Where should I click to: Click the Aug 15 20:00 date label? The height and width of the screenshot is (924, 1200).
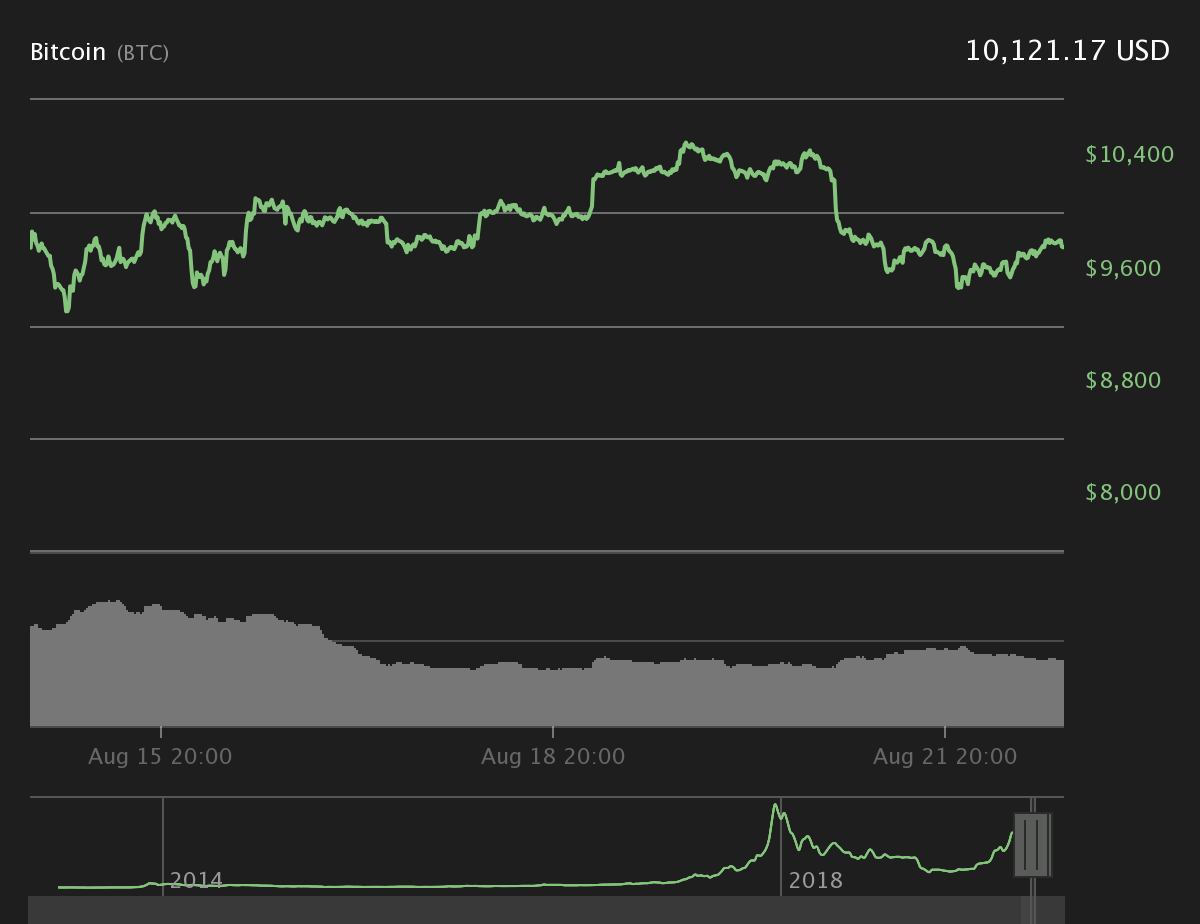(x=160, y=757)
